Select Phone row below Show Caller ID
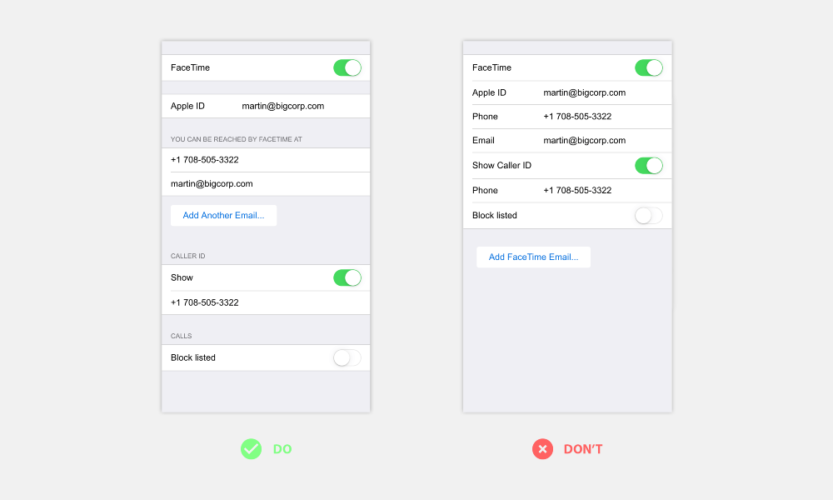Viewport: 833px width, 500px height. [x=567, y=190]
